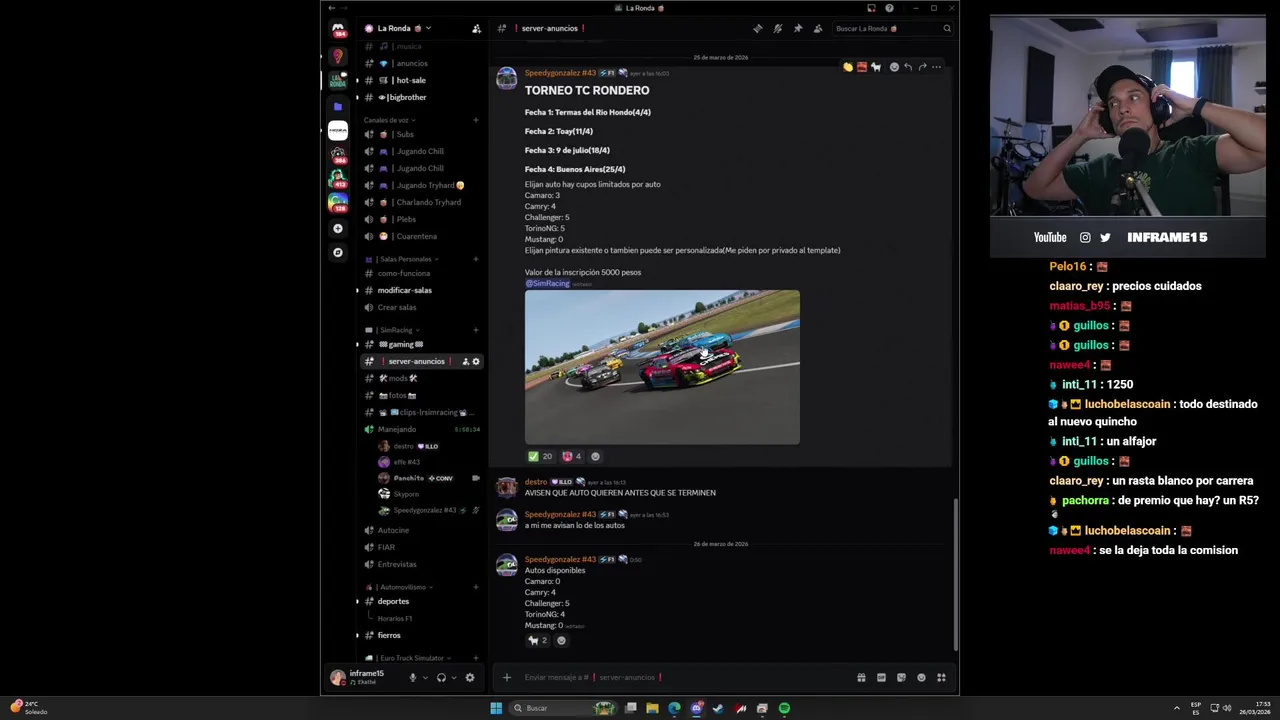This screenshot has height=720, width=1280.
Task: Open the Discord inbox icon in title bar
Action: 871,8
